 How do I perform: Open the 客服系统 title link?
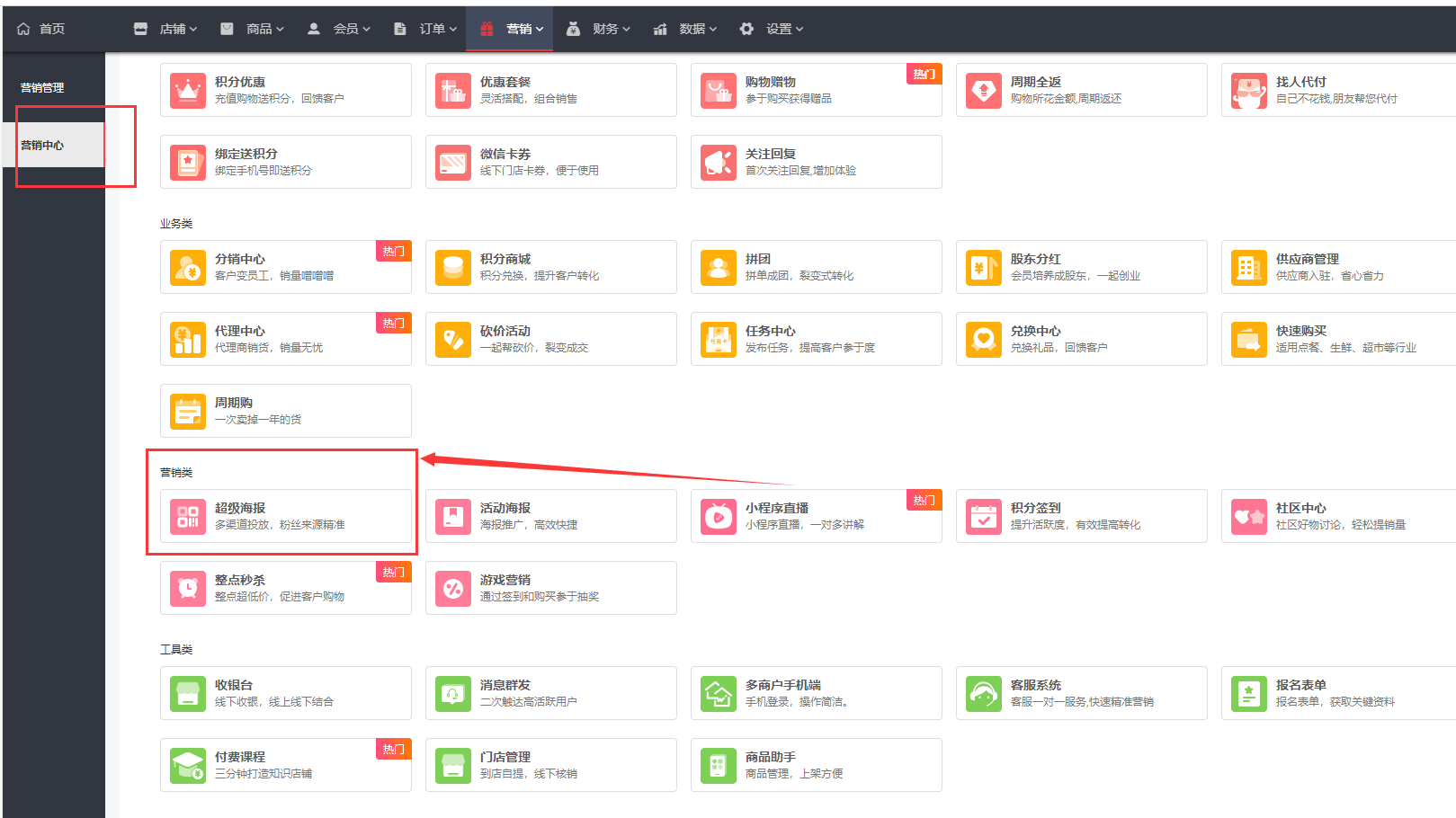(1036, 685)
